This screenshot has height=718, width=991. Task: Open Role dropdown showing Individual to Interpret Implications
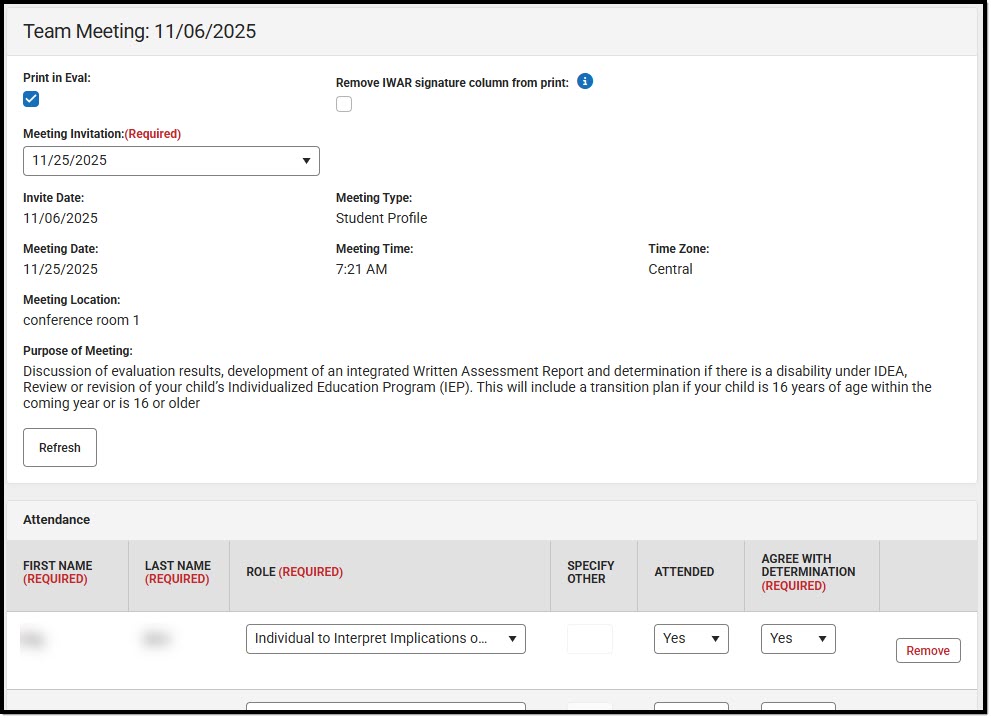(x=386, y=638)
